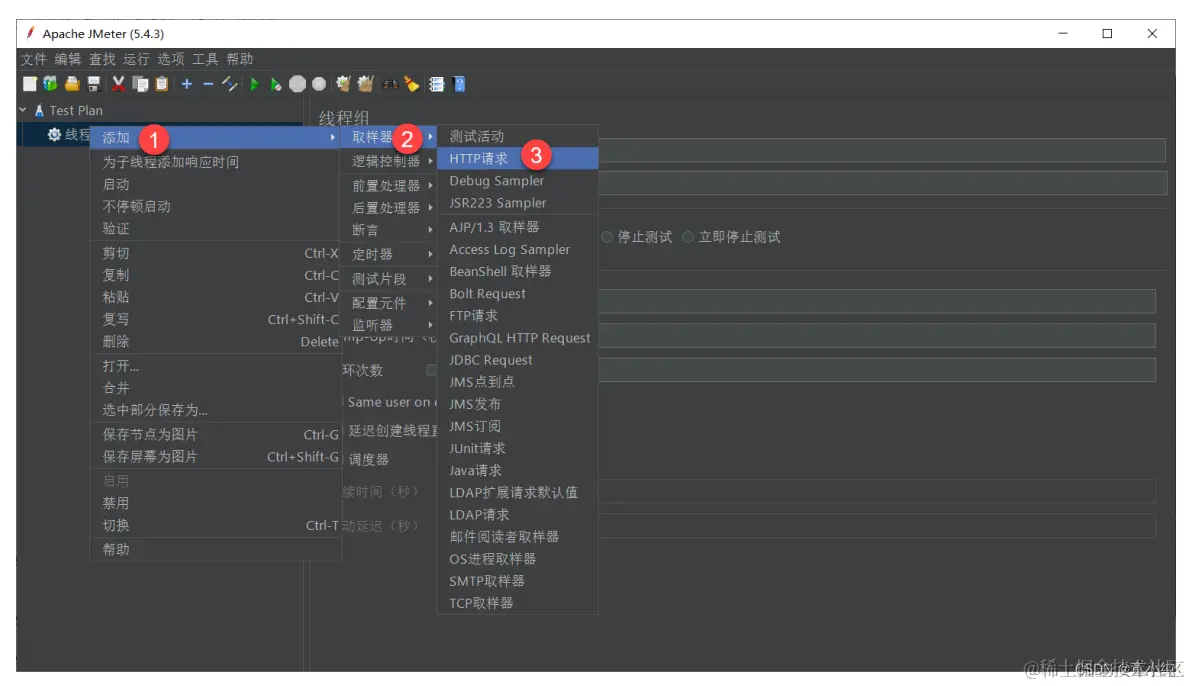1191x686 pixels.
Task: Click the Test Plan flask icon
Action: point(39,111)
